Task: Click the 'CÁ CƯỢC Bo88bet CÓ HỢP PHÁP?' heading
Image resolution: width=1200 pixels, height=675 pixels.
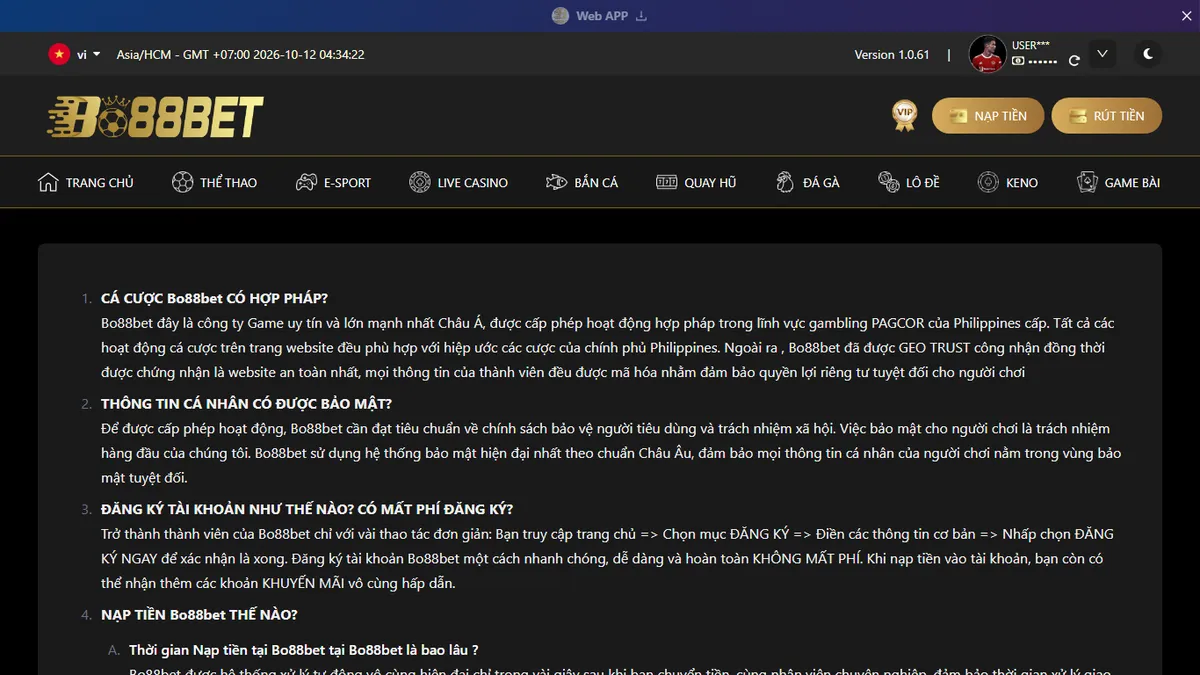Action: point(214,298)
